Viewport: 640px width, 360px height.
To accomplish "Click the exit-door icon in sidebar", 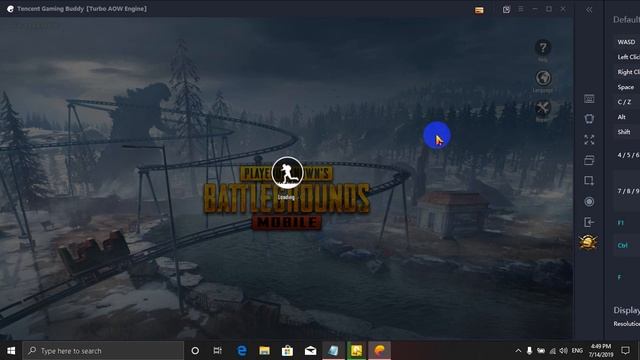I will (589, 222).
